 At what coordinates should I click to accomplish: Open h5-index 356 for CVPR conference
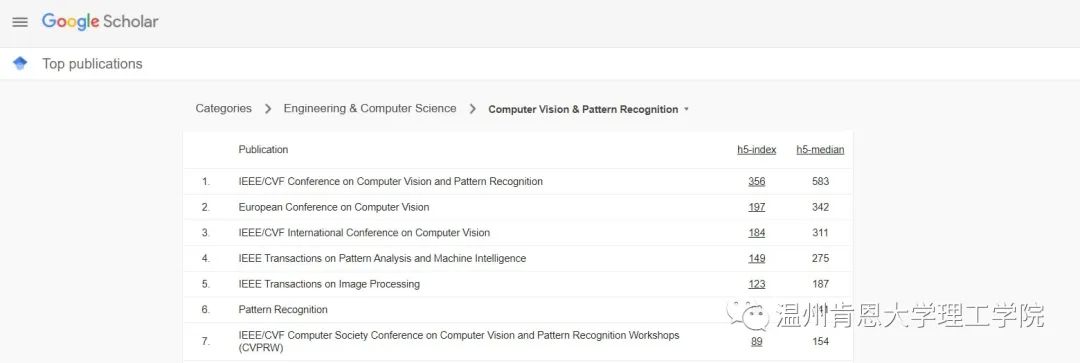click(x=756, y=182)
